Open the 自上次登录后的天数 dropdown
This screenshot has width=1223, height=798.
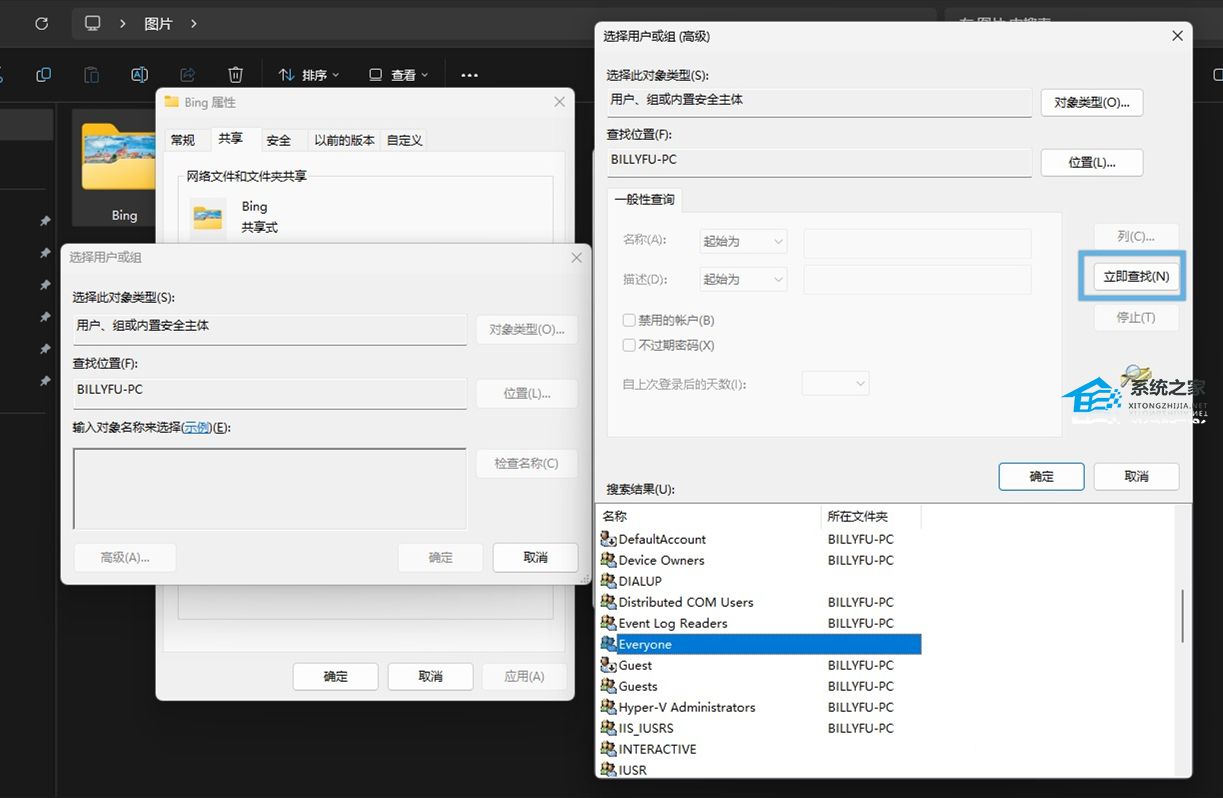coord(835,383)
